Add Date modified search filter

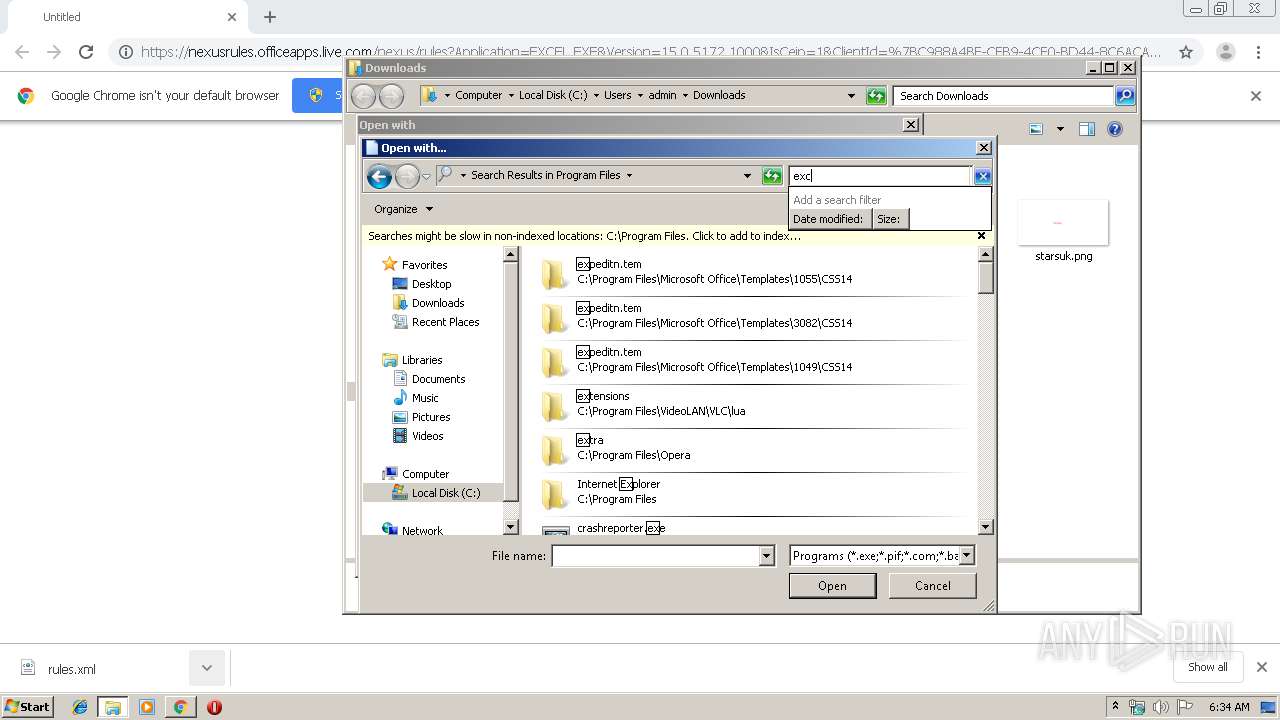(829, 219)
